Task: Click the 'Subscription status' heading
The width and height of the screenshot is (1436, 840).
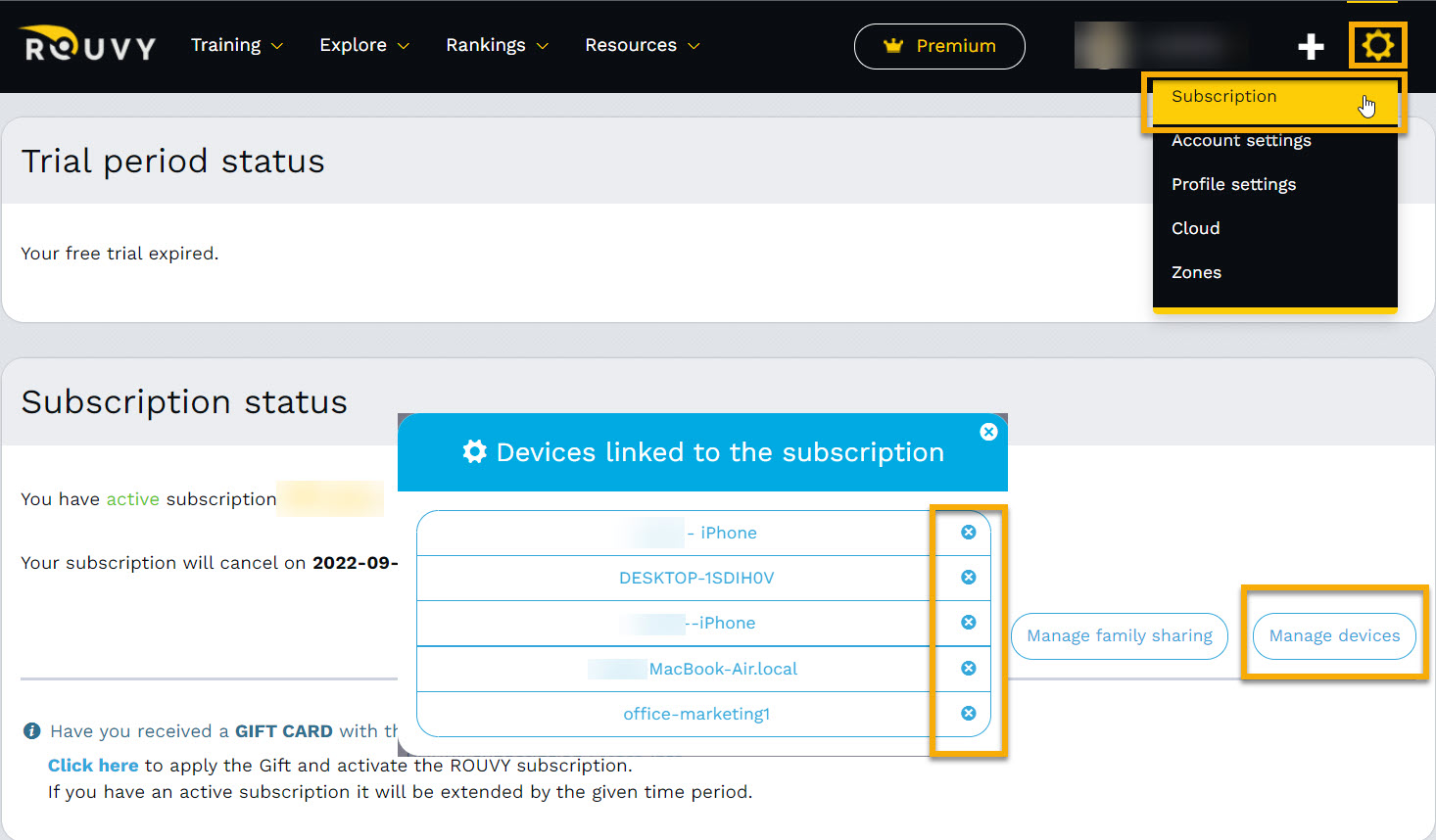Action: (x=184, y=402)
